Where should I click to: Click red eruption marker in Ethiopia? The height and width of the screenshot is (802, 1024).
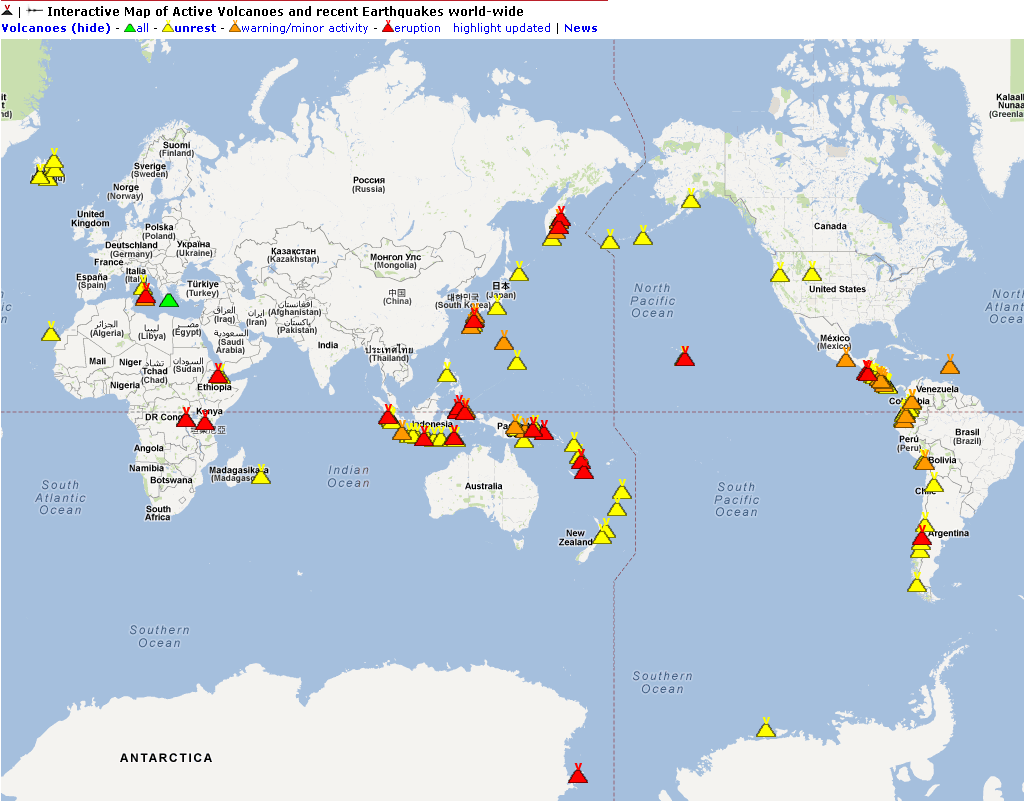tap(218, 374)
